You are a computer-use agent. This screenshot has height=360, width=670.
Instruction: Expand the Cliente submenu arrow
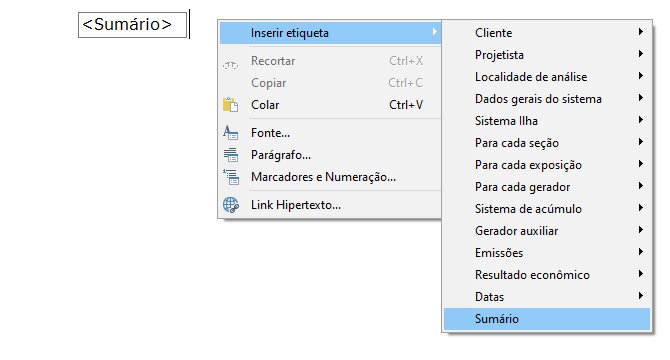641,32
